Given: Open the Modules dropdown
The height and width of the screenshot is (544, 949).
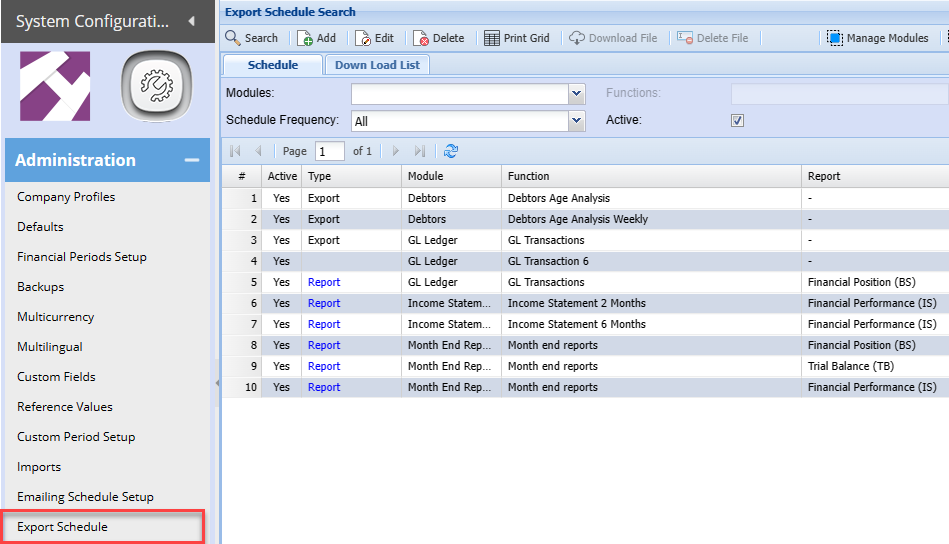Looking at the screenshot, I should pos(576,94).
